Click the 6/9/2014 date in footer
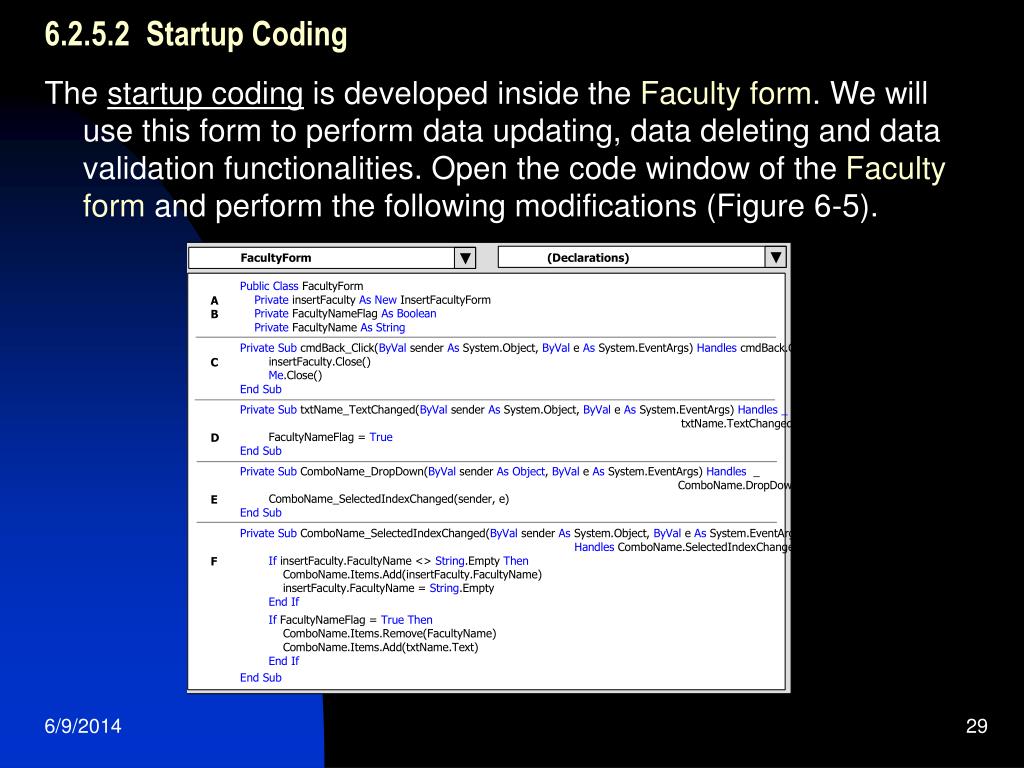 tap(82, 727)
